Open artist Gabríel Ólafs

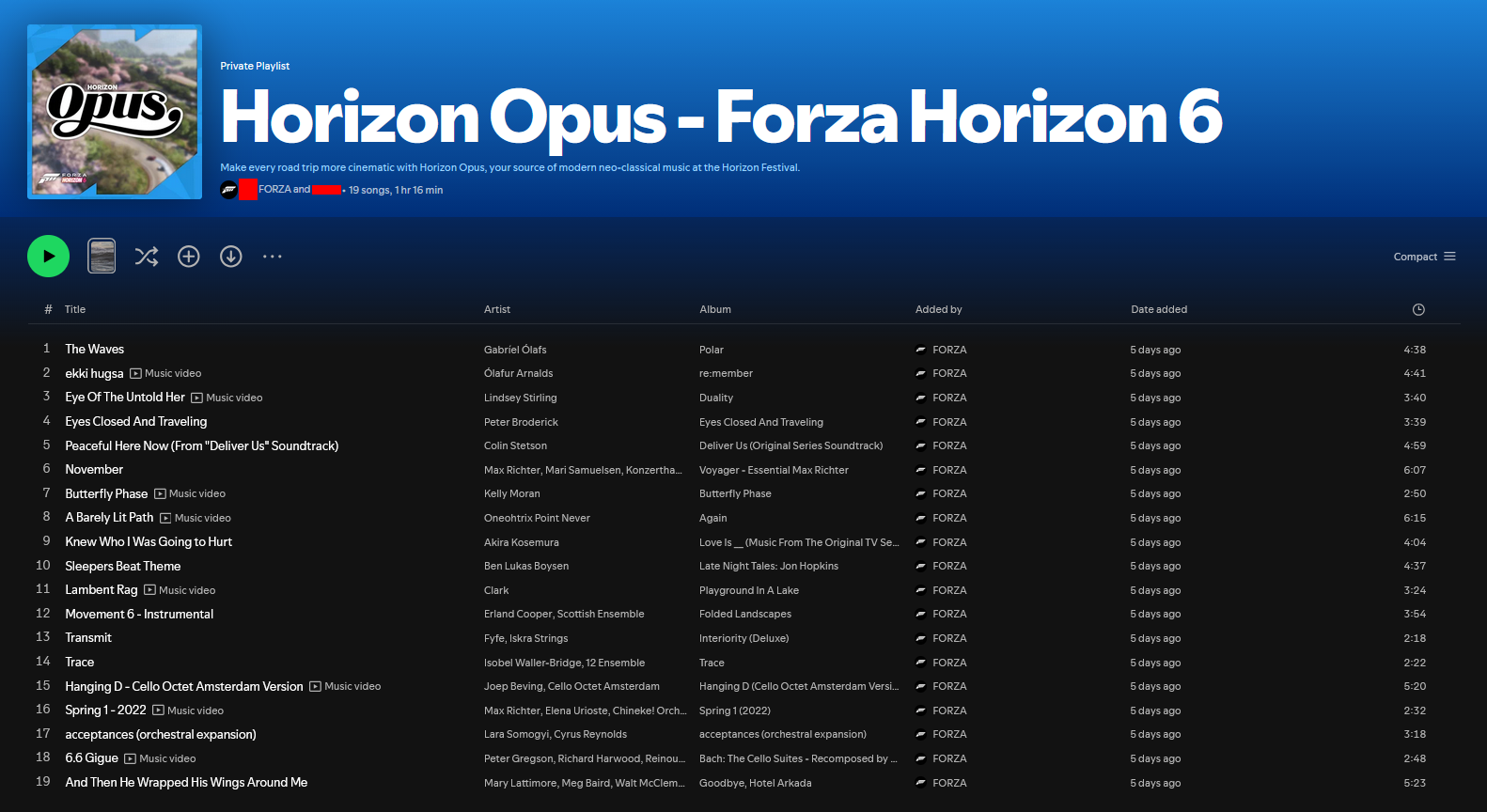click(515, 350)
